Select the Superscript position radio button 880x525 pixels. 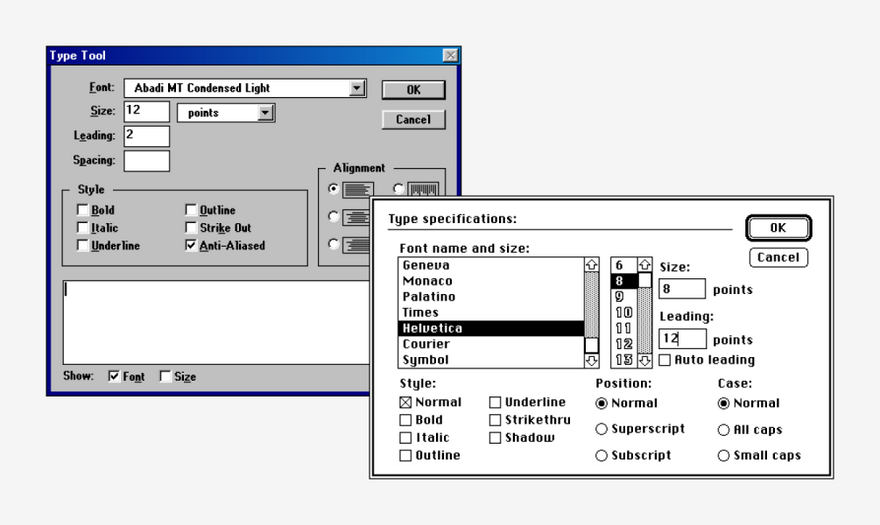601,429
